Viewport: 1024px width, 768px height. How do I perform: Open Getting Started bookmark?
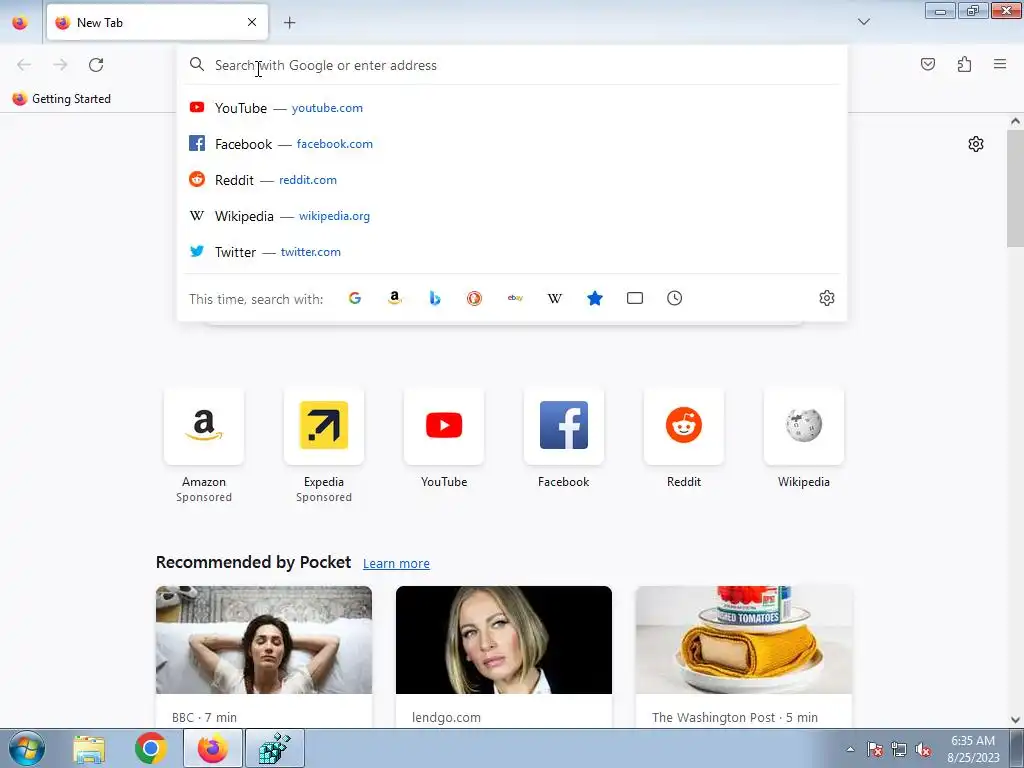[x=62, y=99]
